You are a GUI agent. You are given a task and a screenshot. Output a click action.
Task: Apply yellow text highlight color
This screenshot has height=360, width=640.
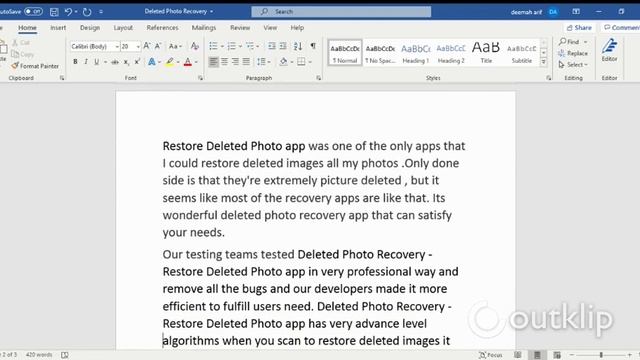coord(170,62)
